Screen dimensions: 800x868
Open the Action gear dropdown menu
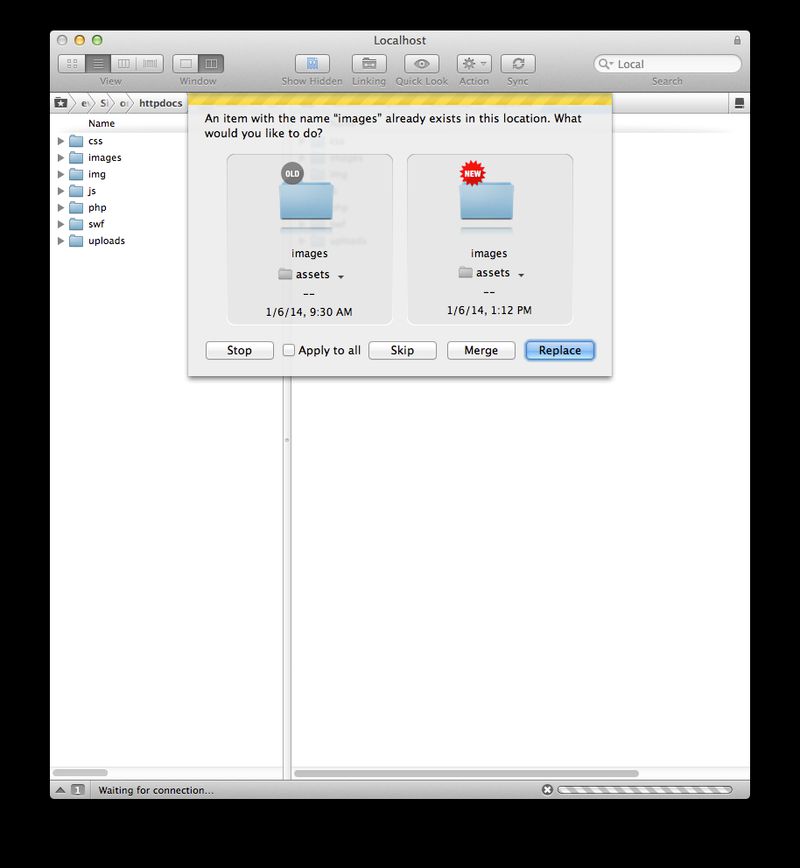[474, 64]
